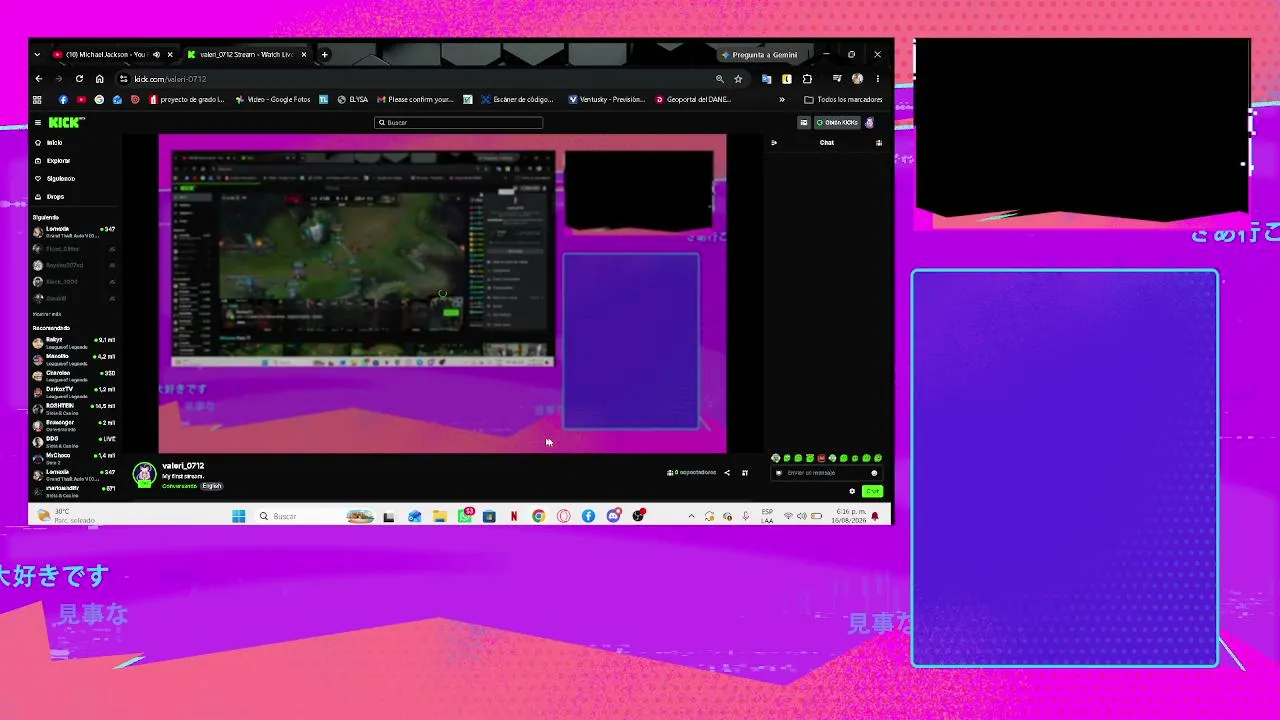Mute the YouTube tab audio icon

(156, 55)
